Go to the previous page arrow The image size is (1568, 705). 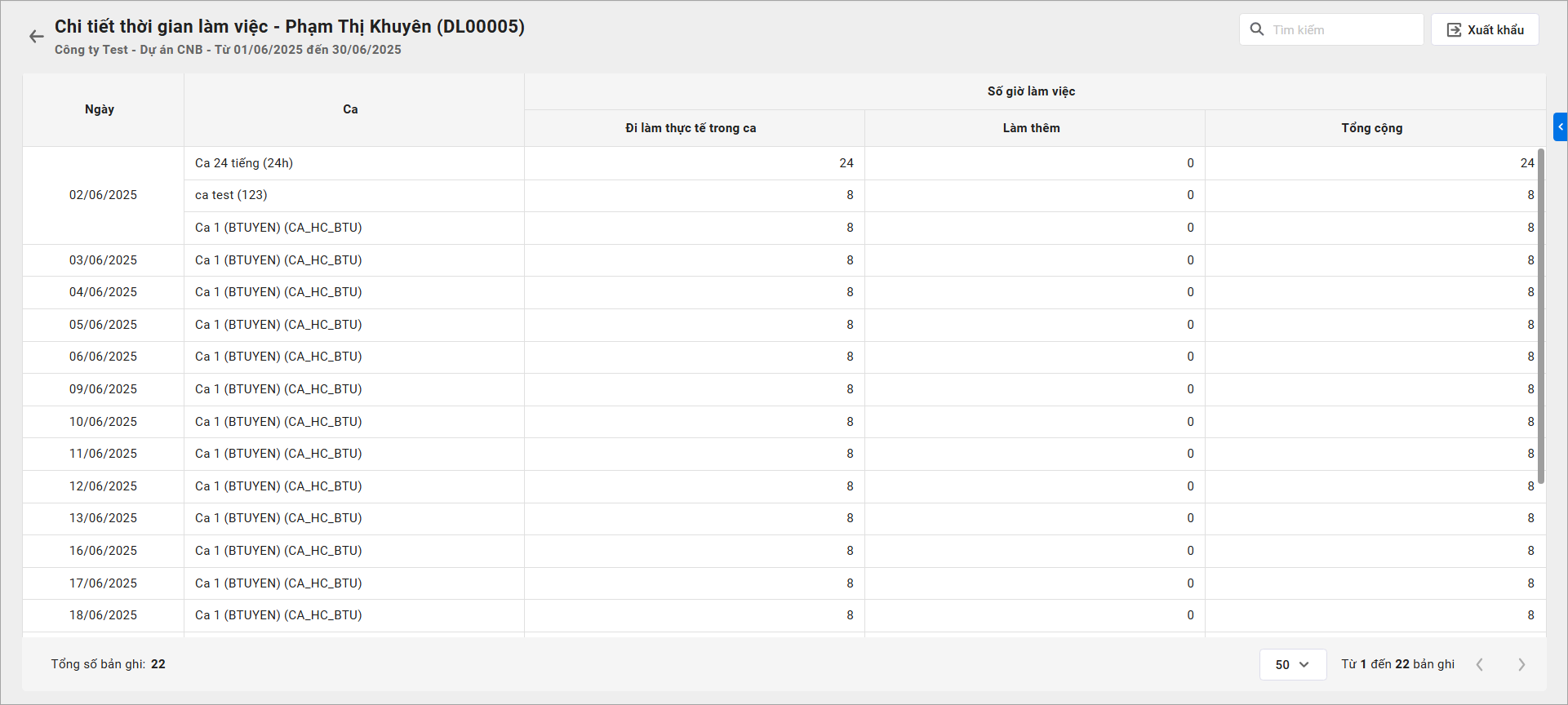tap(1479, 664)
